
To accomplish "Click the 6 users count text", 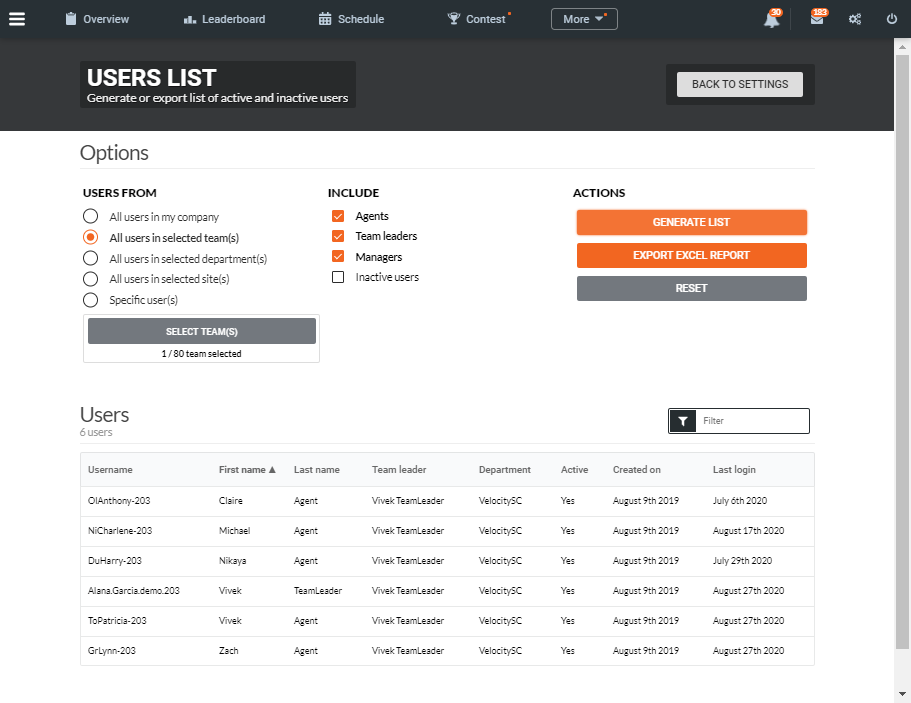I will pos(96,432).
